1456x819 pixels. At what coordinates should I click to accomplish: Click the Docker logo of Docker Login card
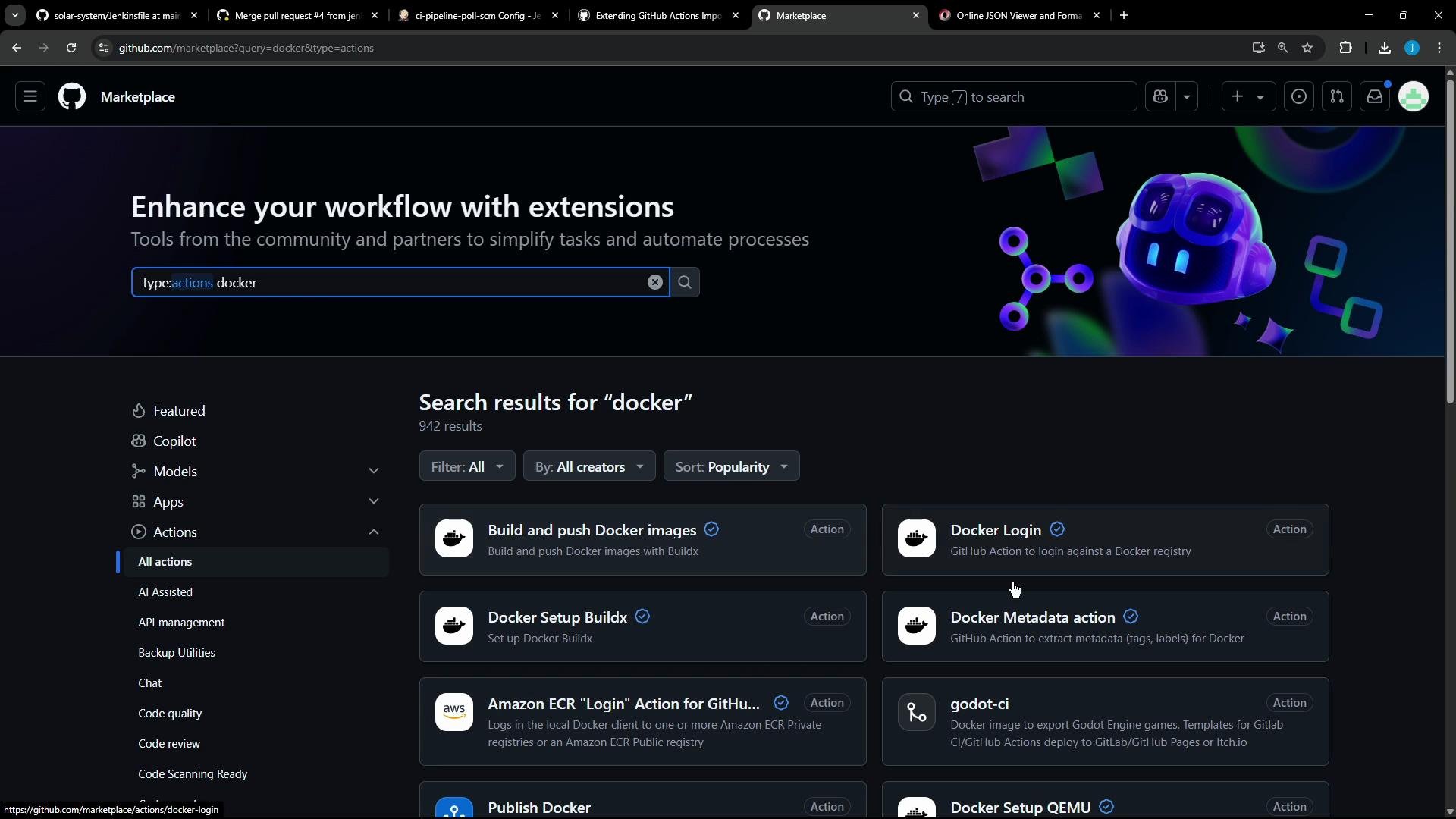point(917,538)
